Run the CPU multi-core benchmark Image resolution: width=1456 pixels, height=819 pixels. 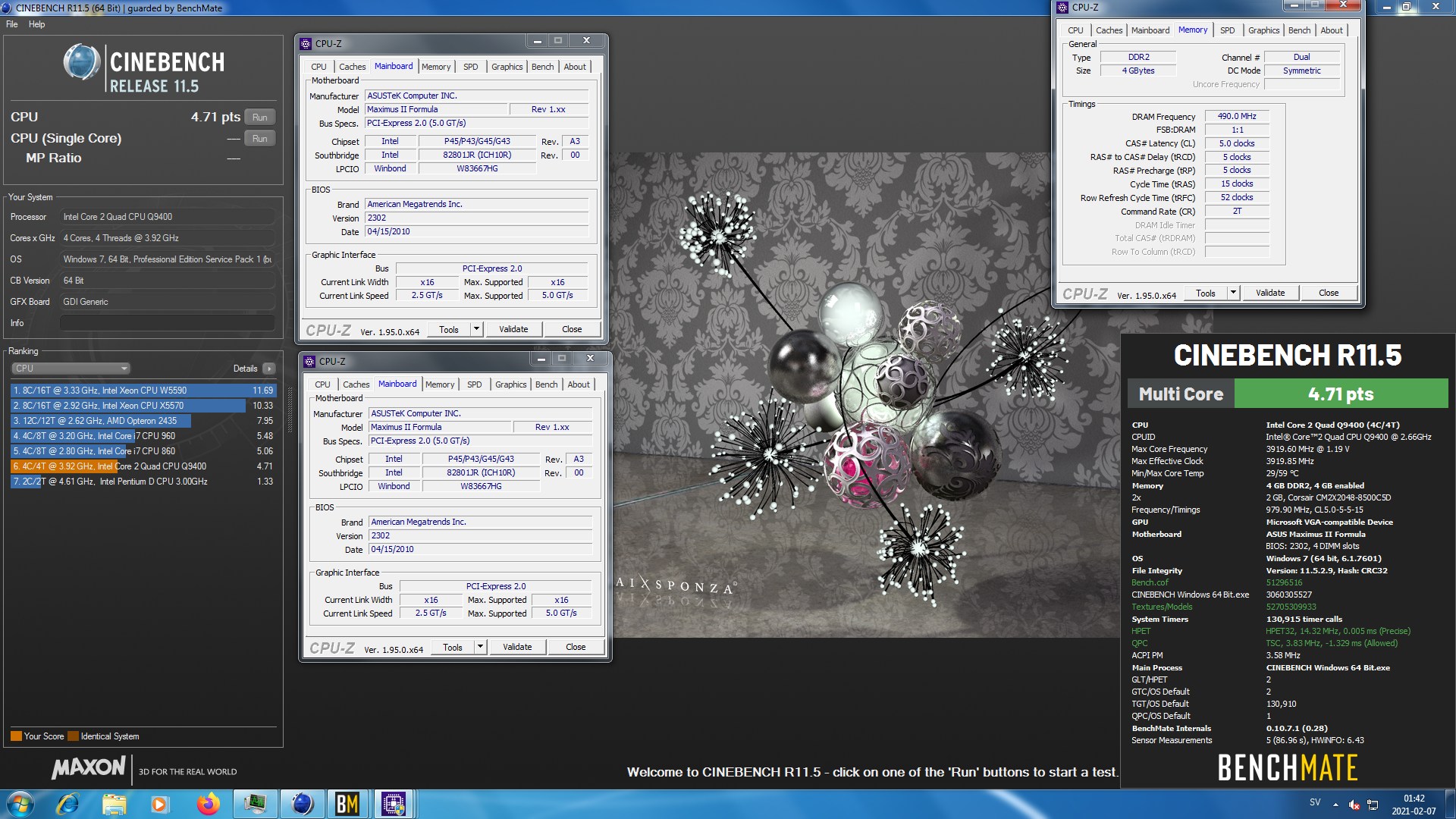pyautogui.click(x=260, y=118)
